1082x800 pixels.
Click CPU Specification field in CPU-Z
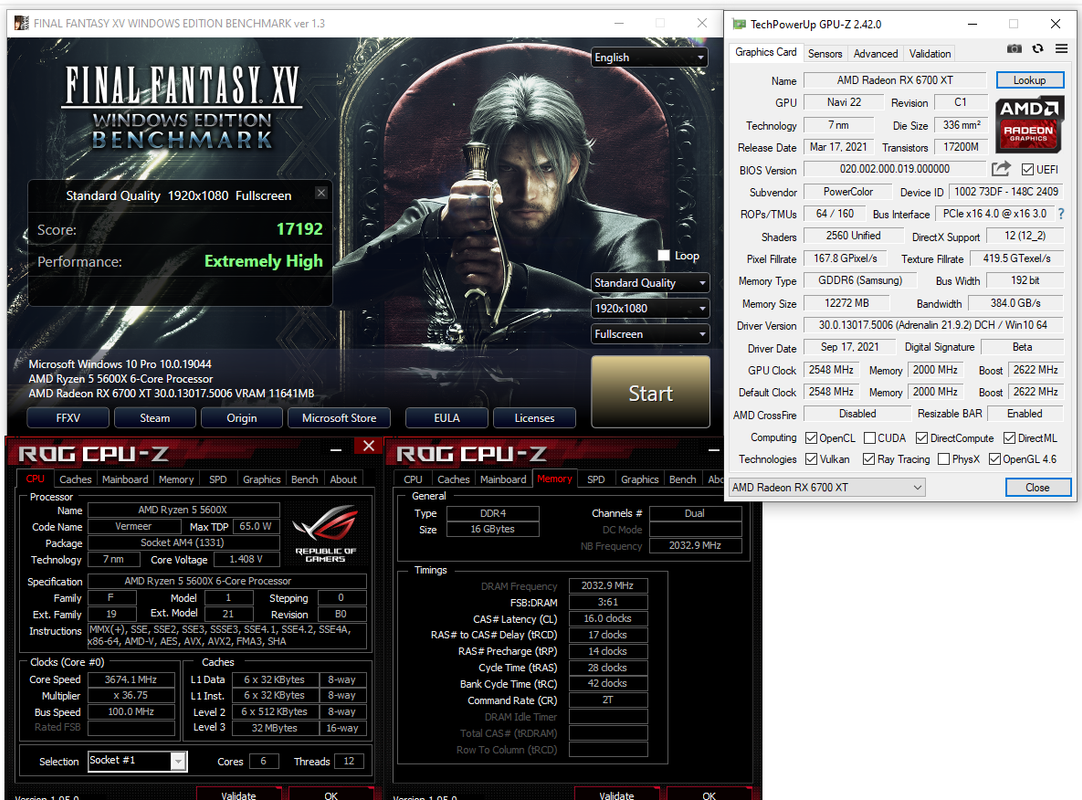[x=227, y=581]
